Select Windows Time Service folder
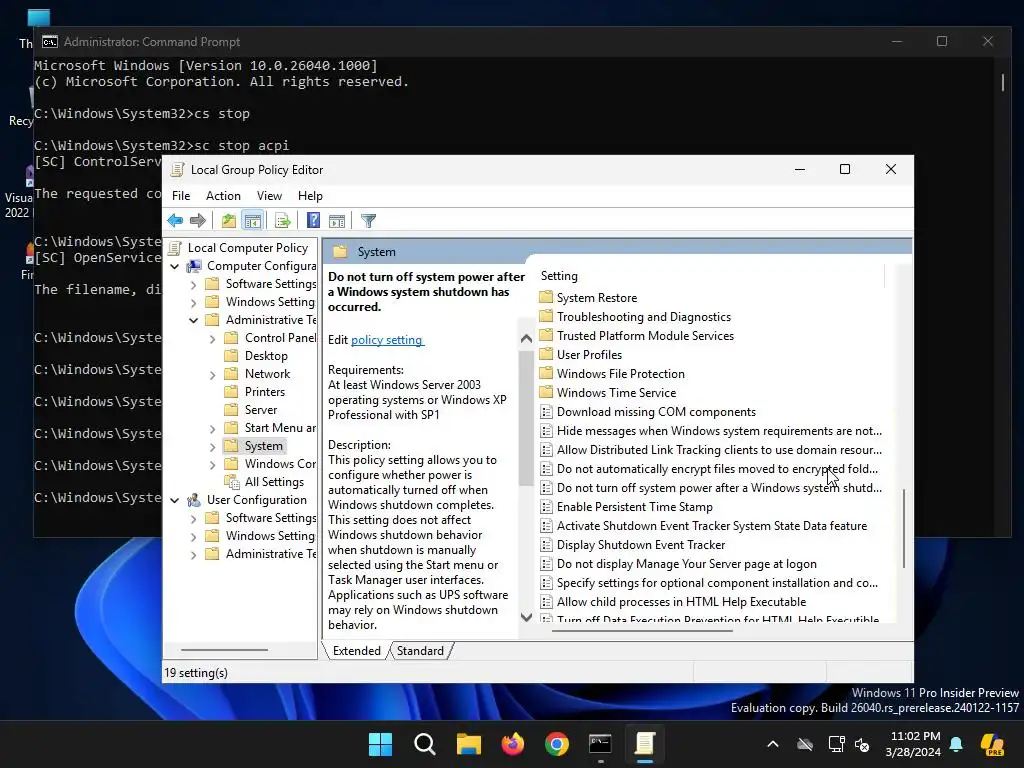Screen dimensions: 1024x768 (x=616, y=392)
